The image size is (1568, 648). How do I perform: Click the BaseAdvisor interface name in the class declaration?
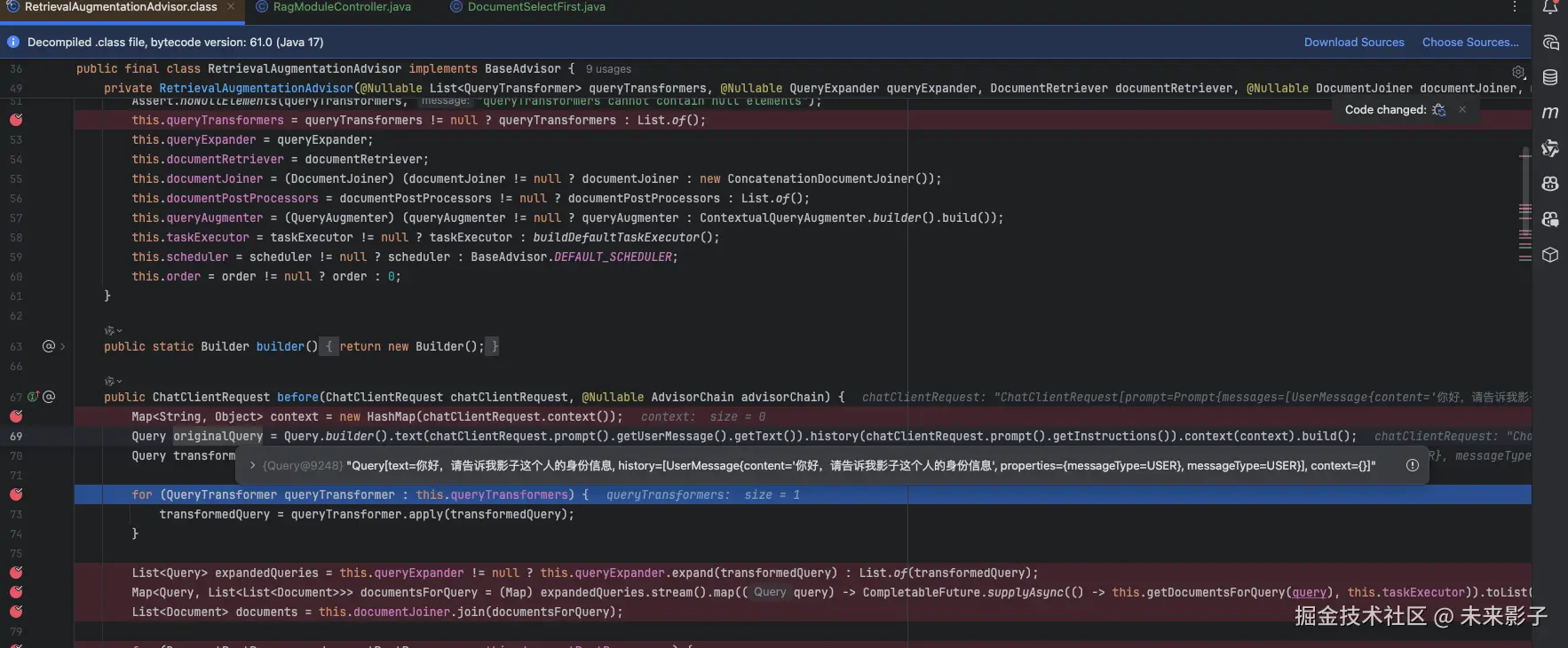(523, 68)
